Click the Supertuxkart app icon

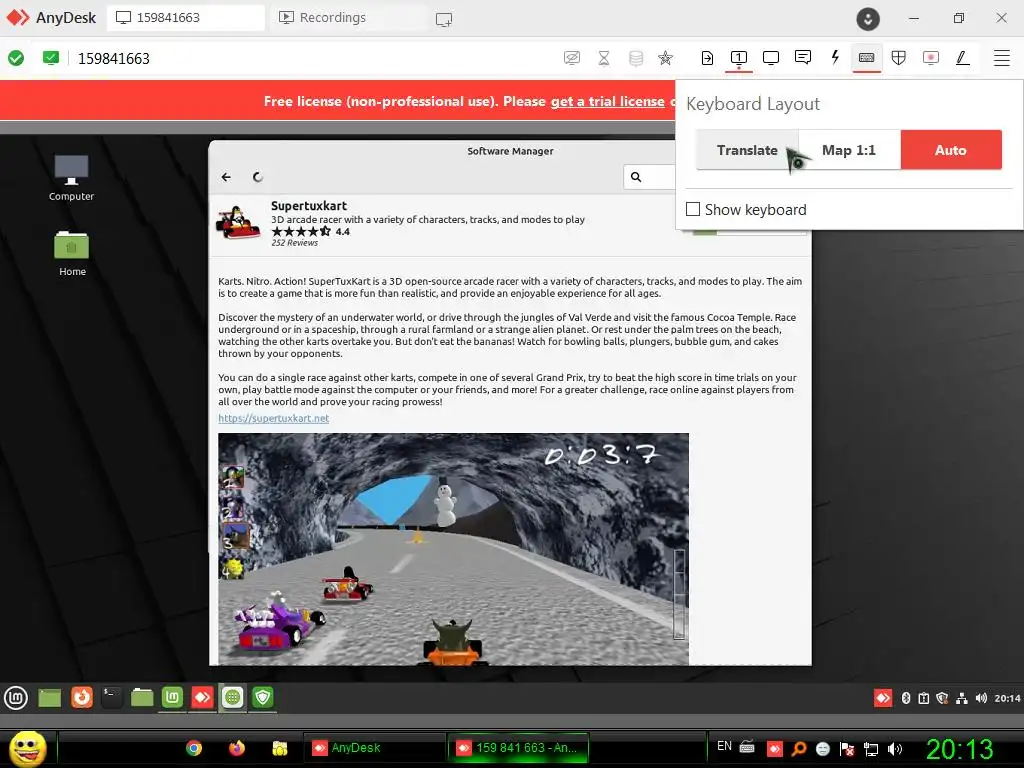[x=238, y=223]
